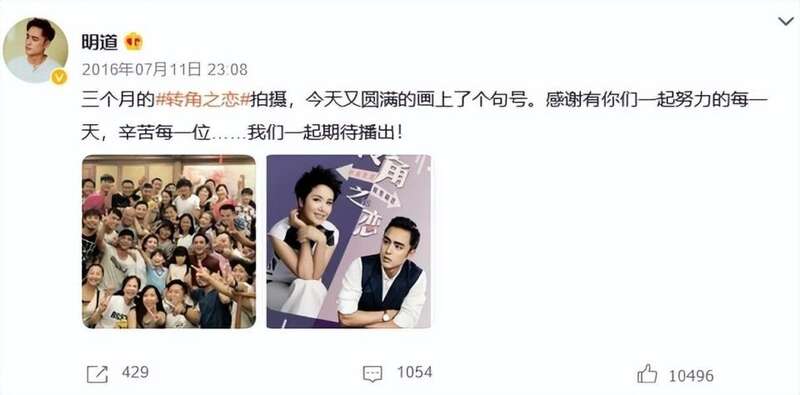Click the orange verified V badge

pyautogui.click(x=59, y=77)
